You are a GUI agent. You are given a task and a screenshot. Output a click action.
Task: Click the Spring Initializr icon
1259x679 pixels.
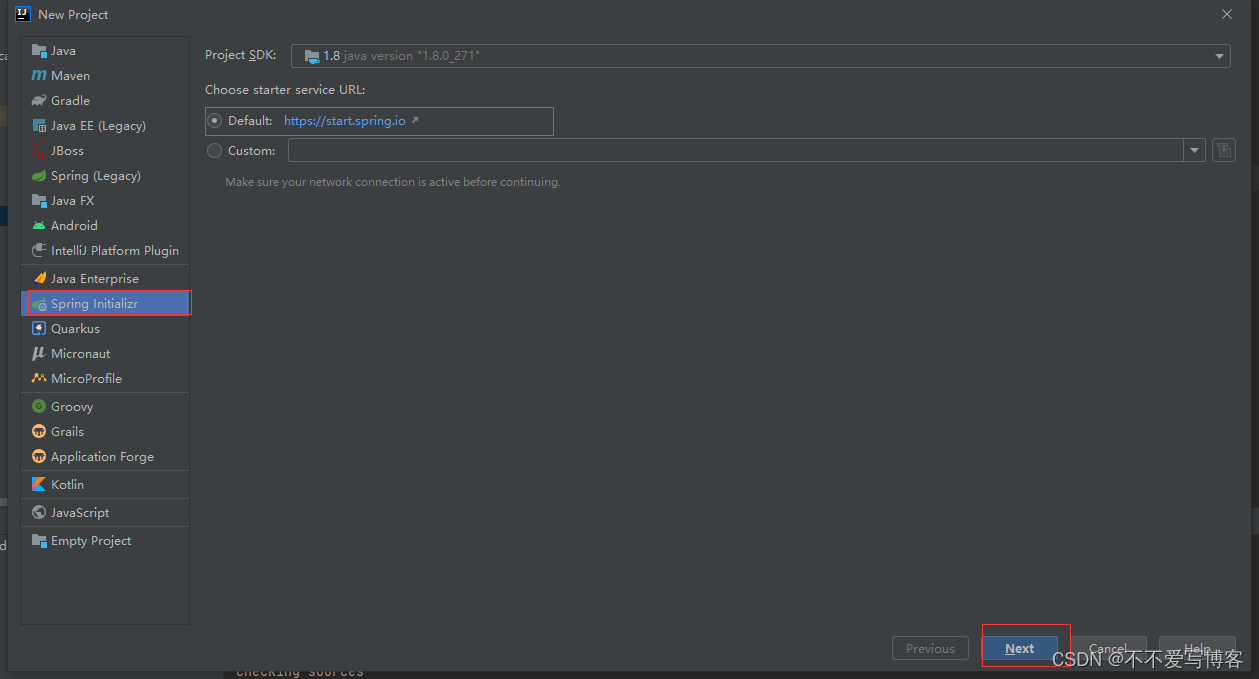39,304
